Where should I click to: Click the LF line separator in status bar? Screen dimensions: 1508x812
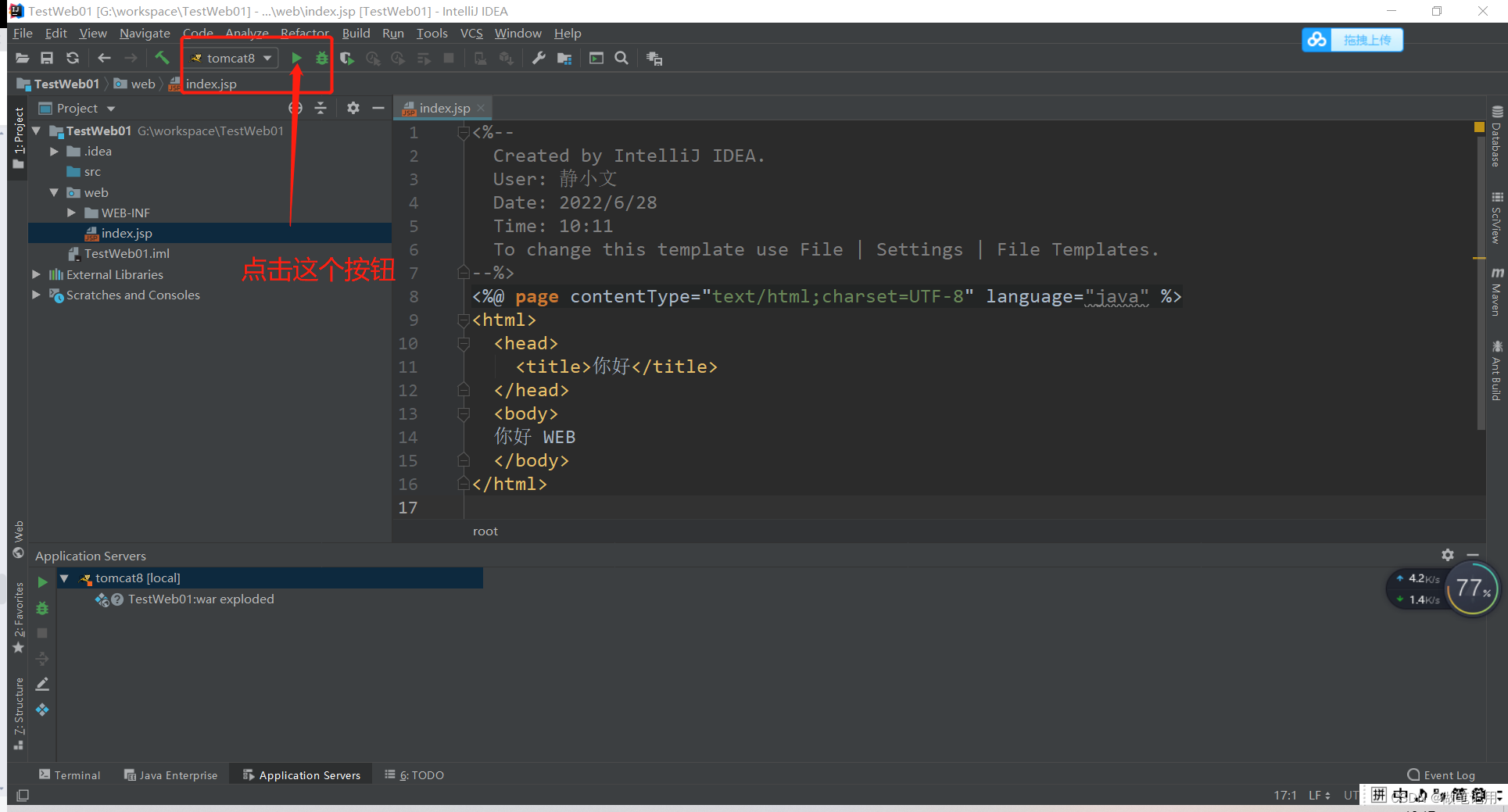[x=1319, y=796]
